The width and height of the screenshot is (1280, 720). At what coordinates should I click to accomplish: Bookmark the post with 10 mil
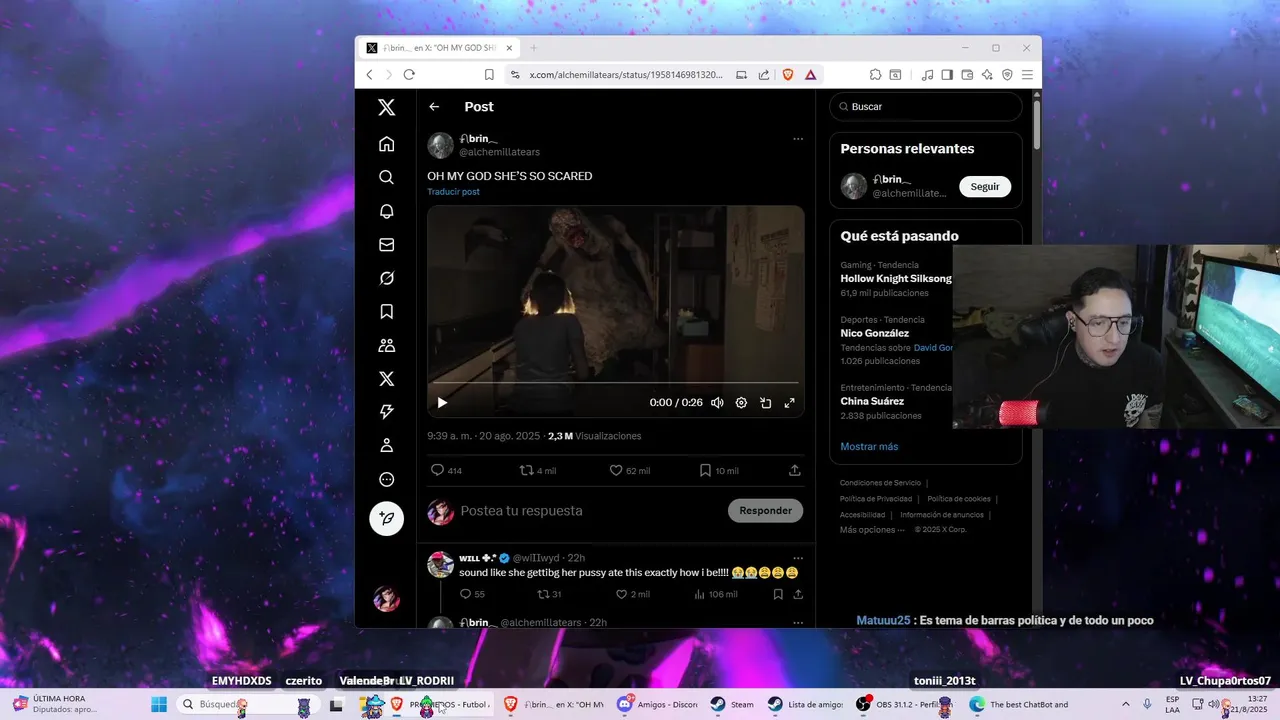[719, 471]
